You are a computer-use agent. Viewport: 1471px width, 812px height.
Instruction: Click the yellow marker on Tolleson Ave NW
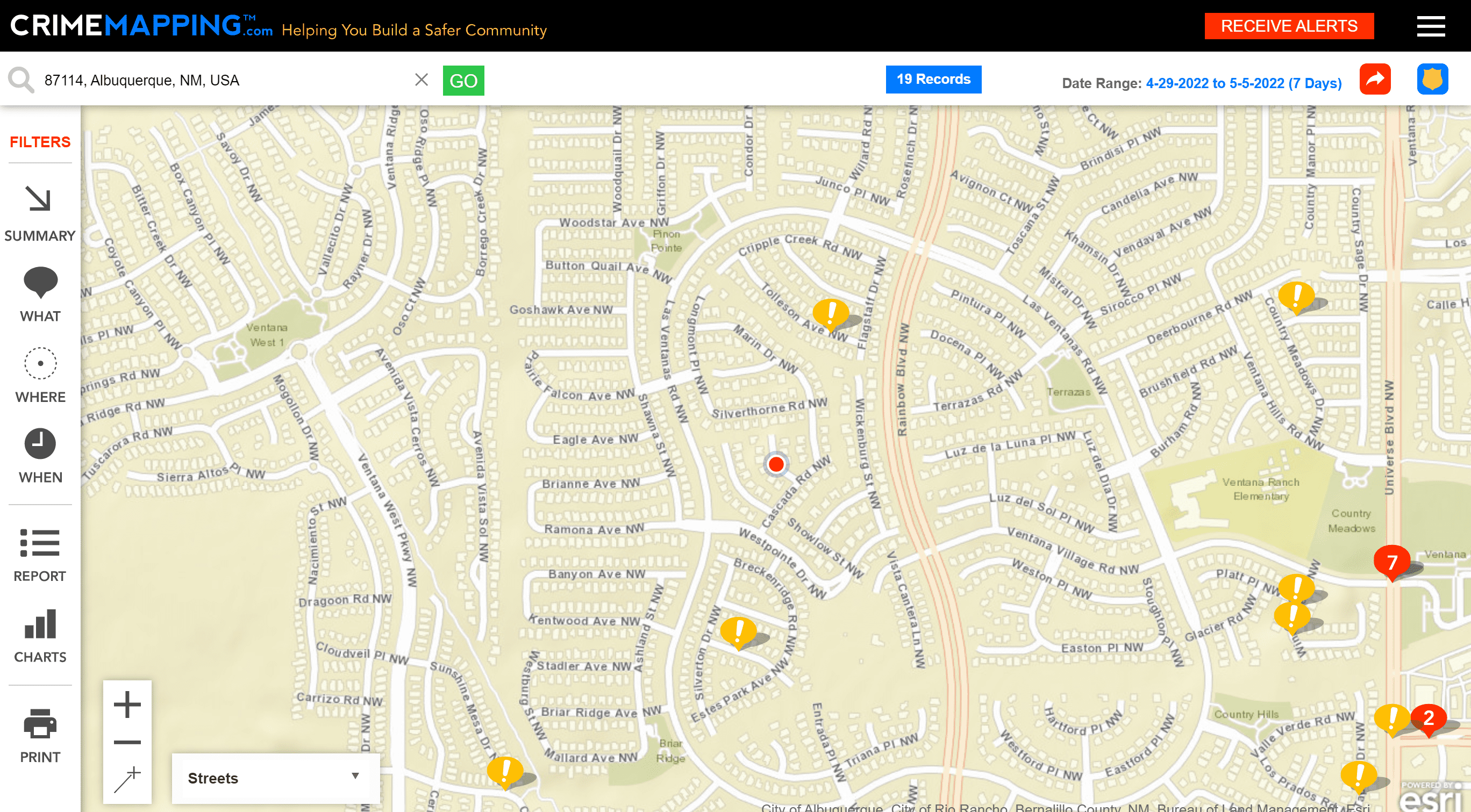point(831,314)
